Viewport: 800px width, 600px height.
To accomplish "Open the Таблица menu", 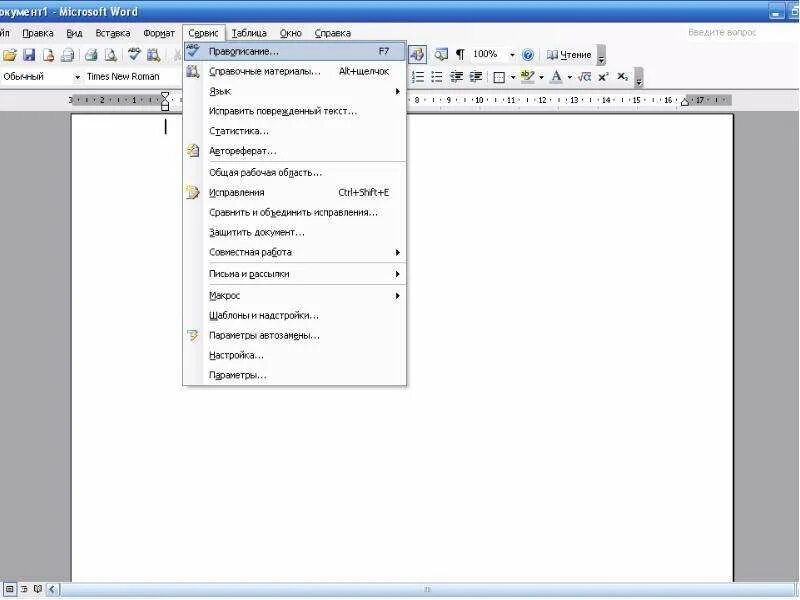I will click(249, 33).
